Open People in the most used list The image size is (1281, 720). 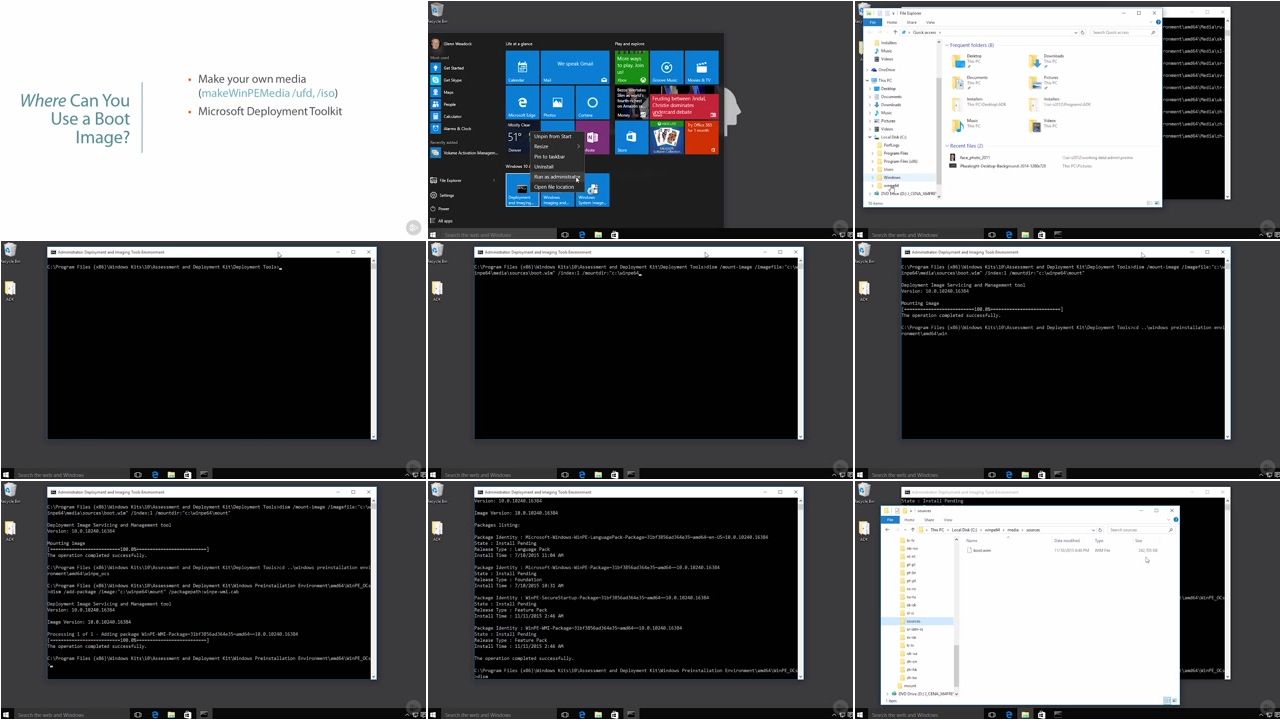[x=444, y=104]
